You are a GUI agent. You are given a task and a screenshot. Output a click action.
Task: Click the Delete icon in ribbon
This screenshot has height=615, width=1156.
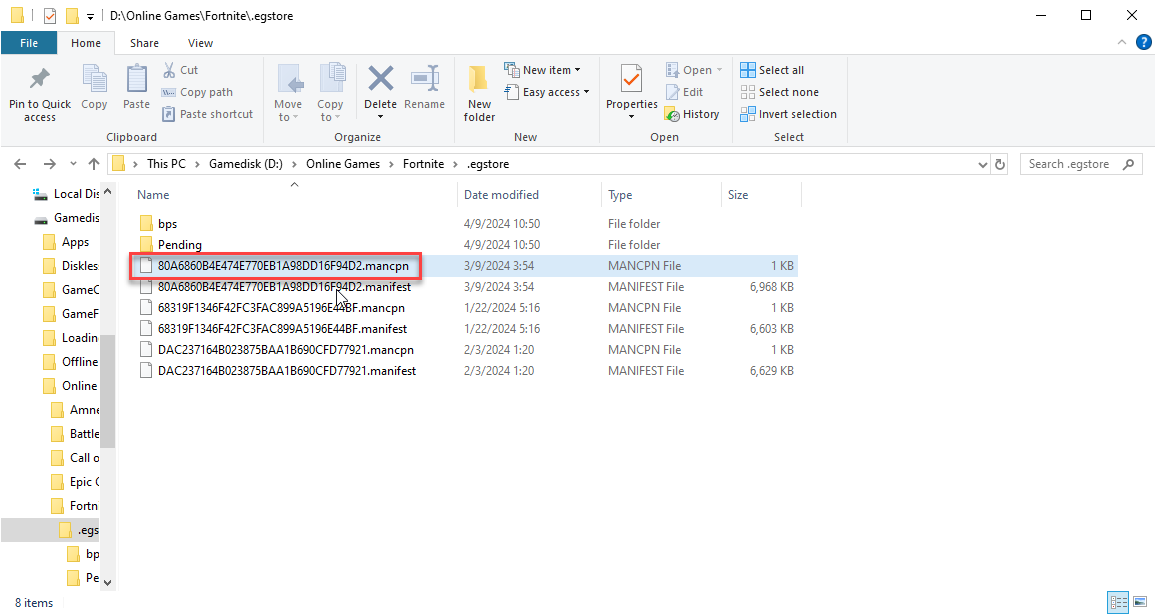tap(380, 80)
